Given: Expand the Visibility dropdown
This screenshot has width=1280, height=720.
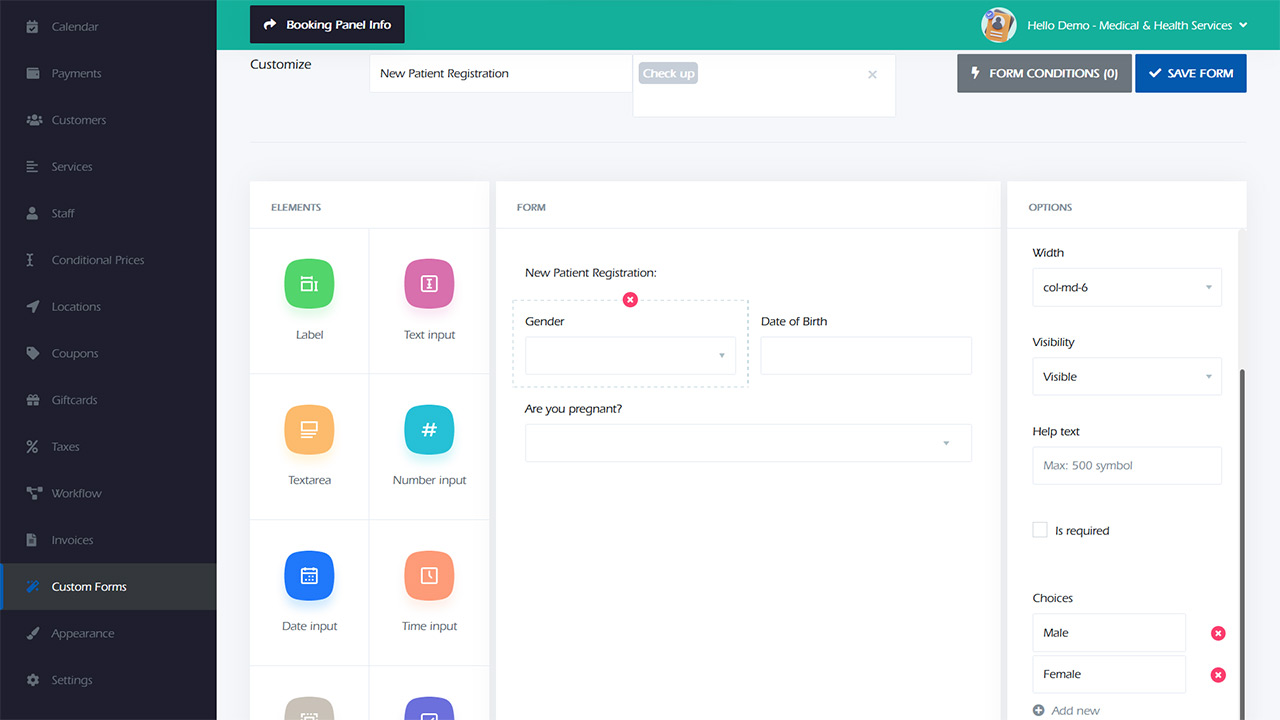Looking at the screenshot, I should point(1126,377).
